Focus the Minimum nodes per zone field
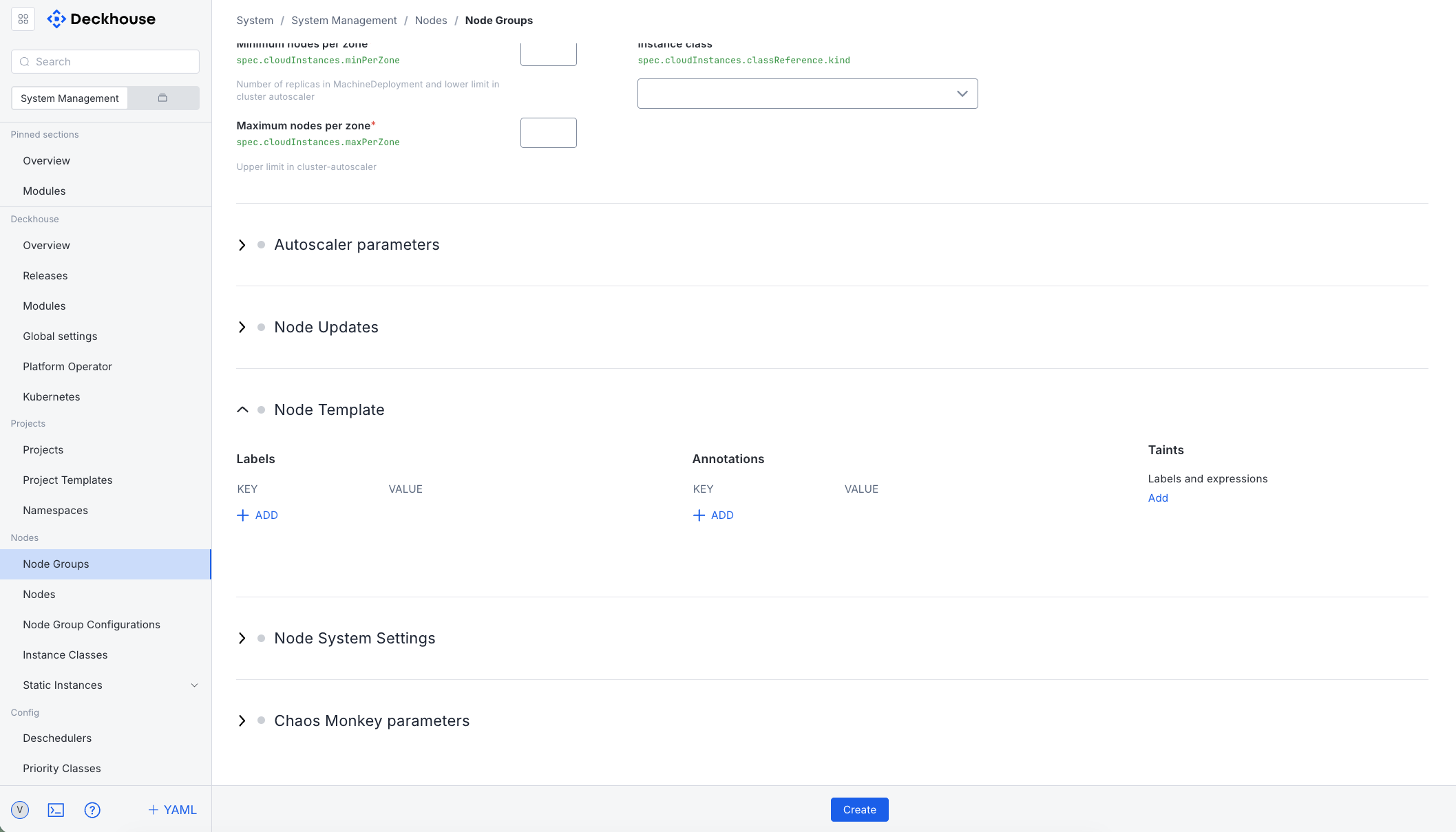Screen dimensions: 1456x832 point(549,54)
